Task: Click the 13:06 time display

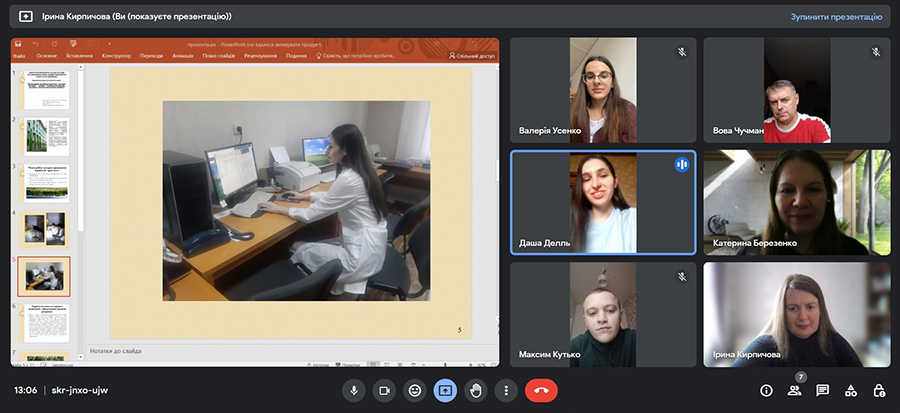Action: (x=26, y=391)
